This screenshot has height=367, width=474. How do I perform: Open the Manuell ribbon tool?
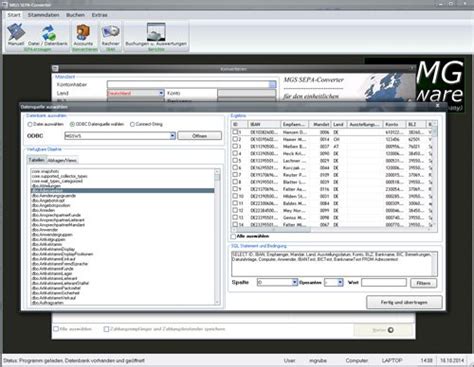16,35
